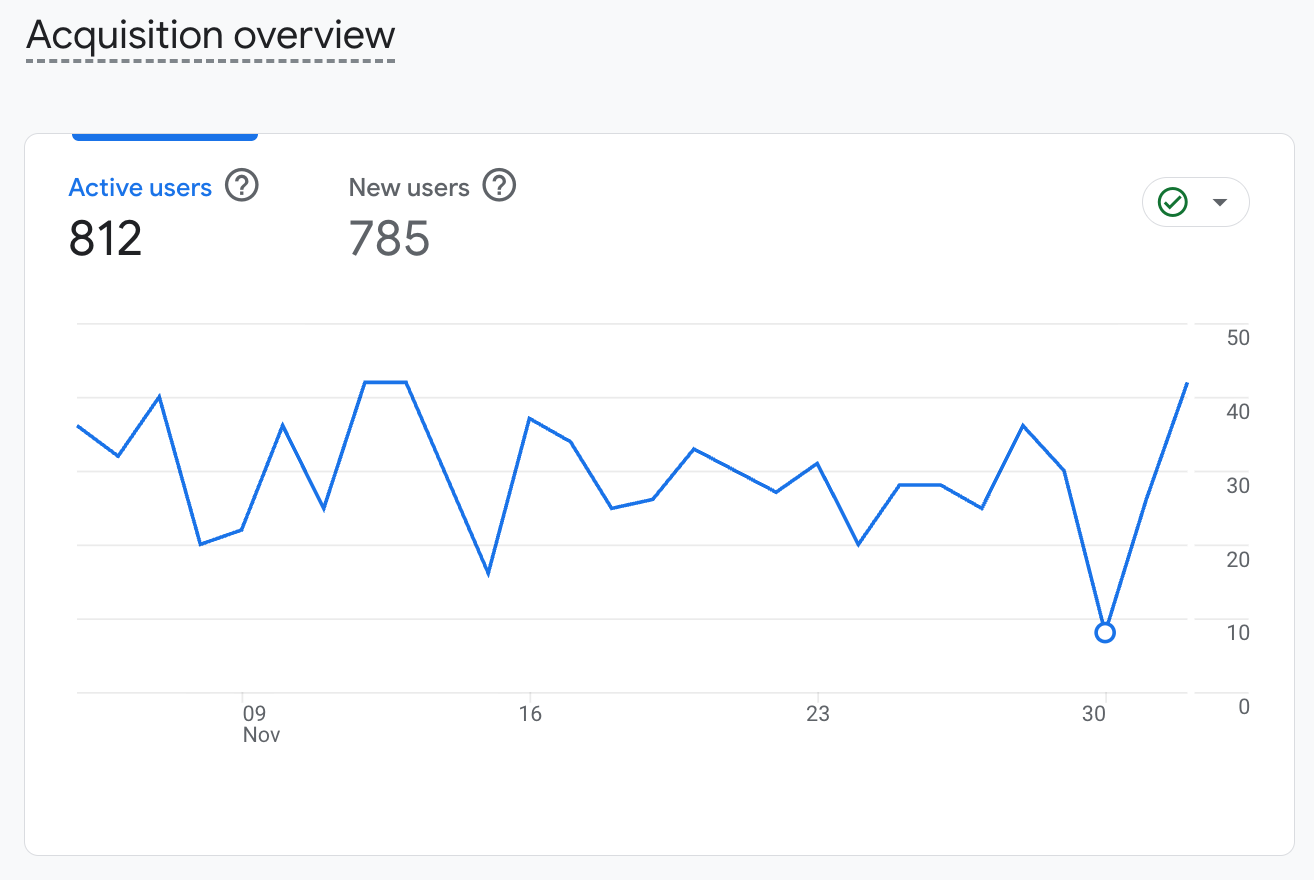
Task: Click the blue indicator bar above Active users
Action: (165, 136)
